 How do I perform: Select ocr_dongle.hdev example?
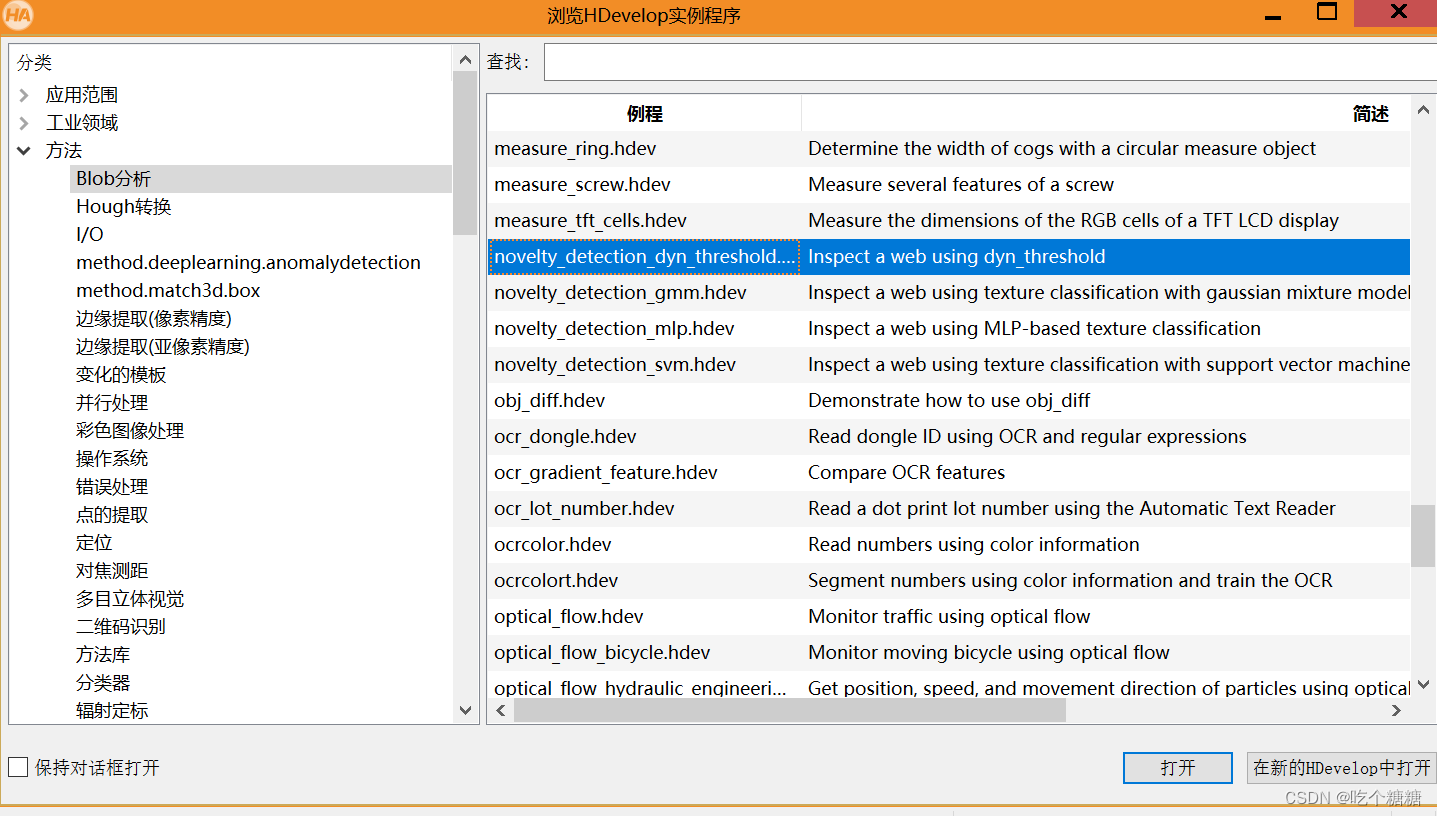pyautogui.click(x=949, y=437)
